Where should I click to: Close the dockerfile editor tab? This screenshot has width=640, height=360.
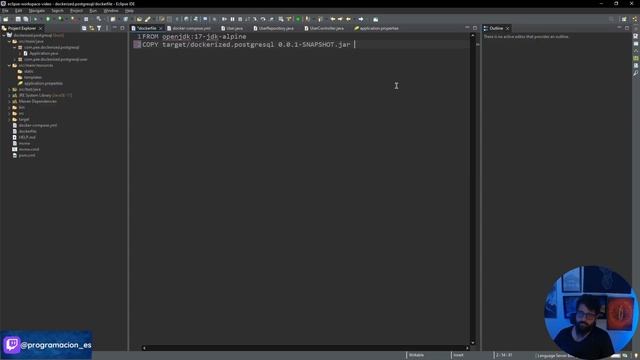(160, 28)
